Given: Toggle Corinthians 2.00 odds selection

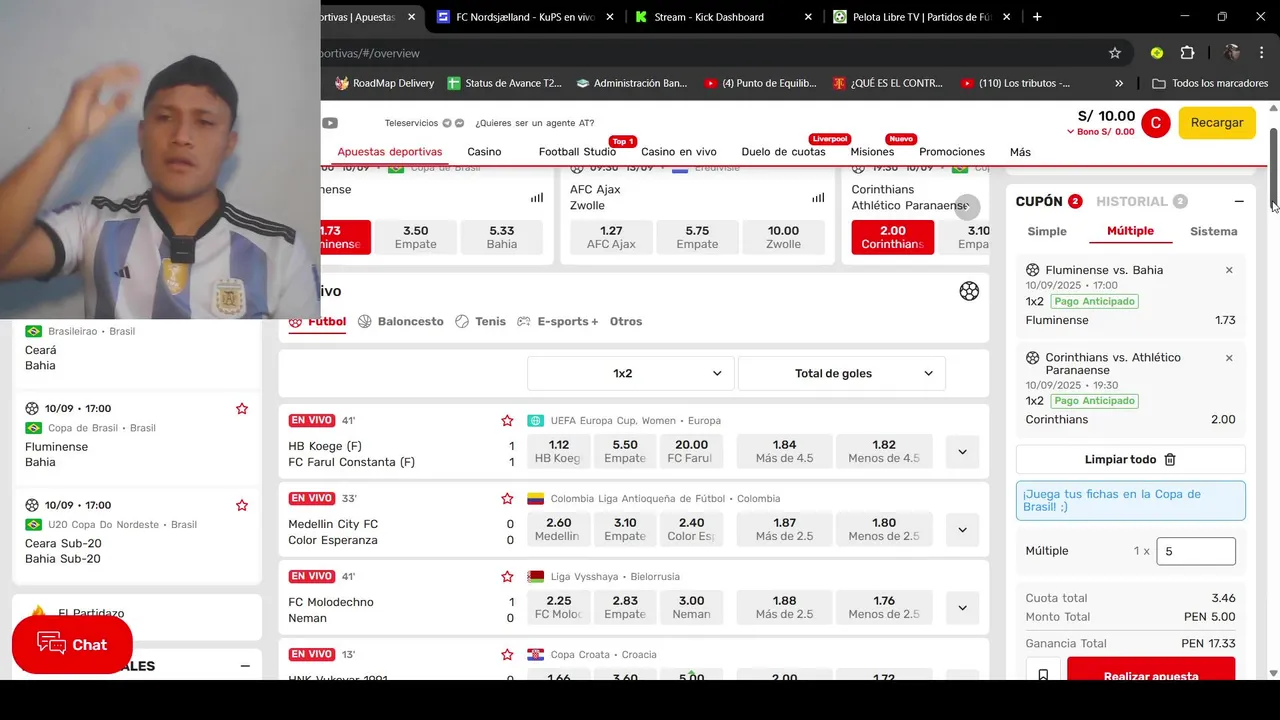Looking at the screenshot, I should pyautogui.click(x=892, y=237).
